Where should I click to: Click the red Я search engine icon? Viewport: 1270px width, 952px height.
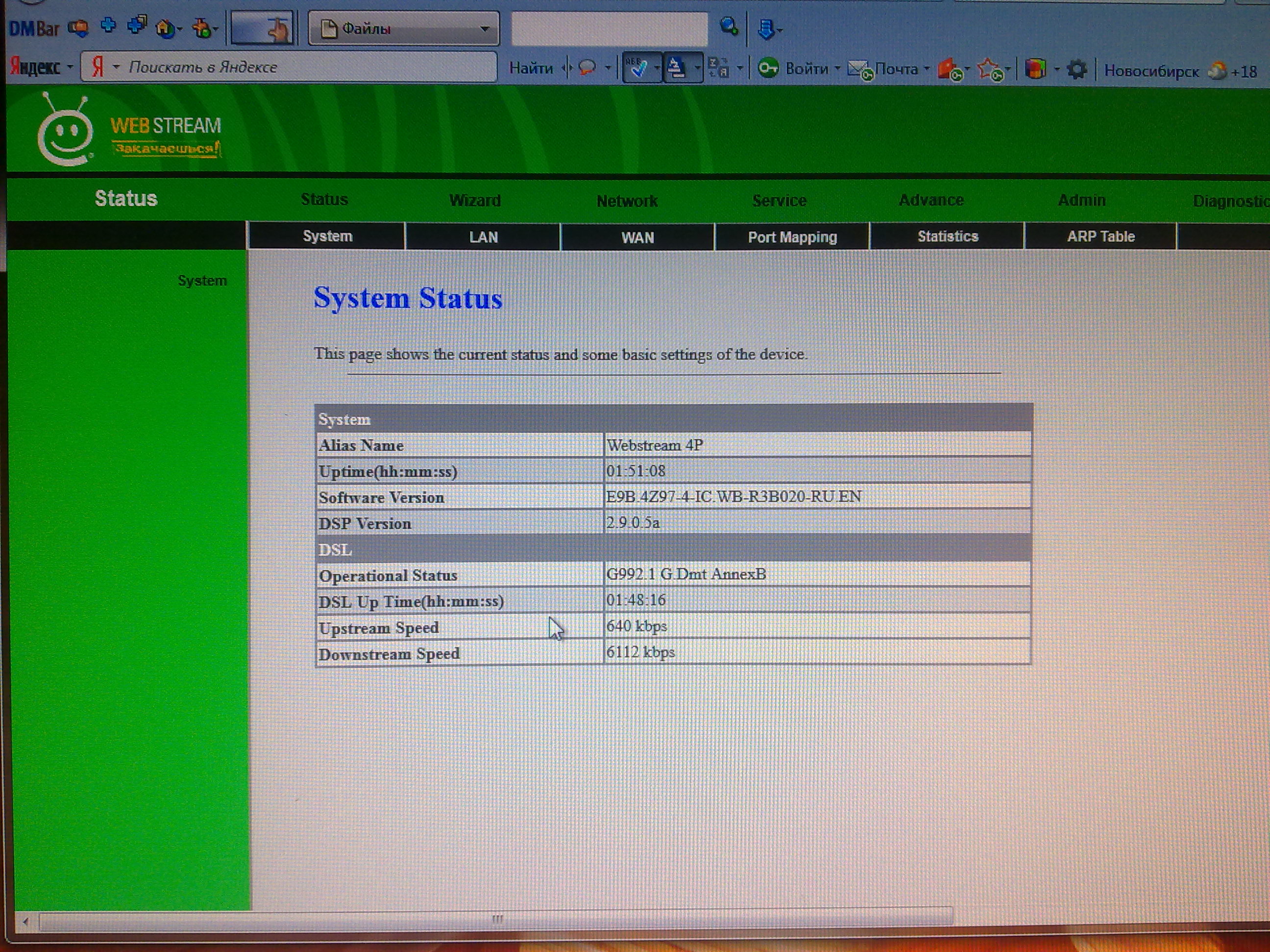[99, 67]
